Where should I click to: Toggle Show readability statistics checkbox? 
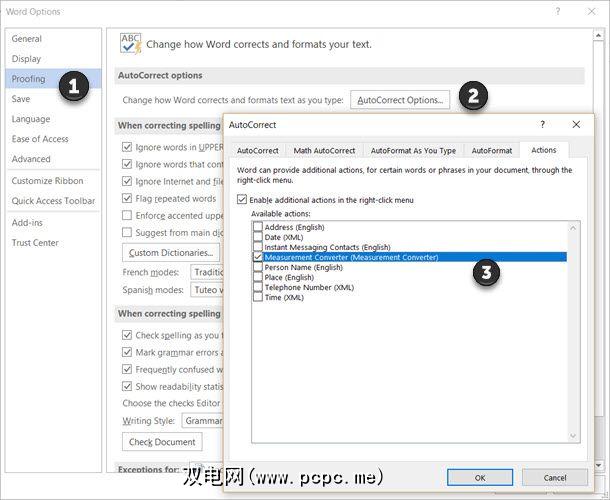pos(127,386)
